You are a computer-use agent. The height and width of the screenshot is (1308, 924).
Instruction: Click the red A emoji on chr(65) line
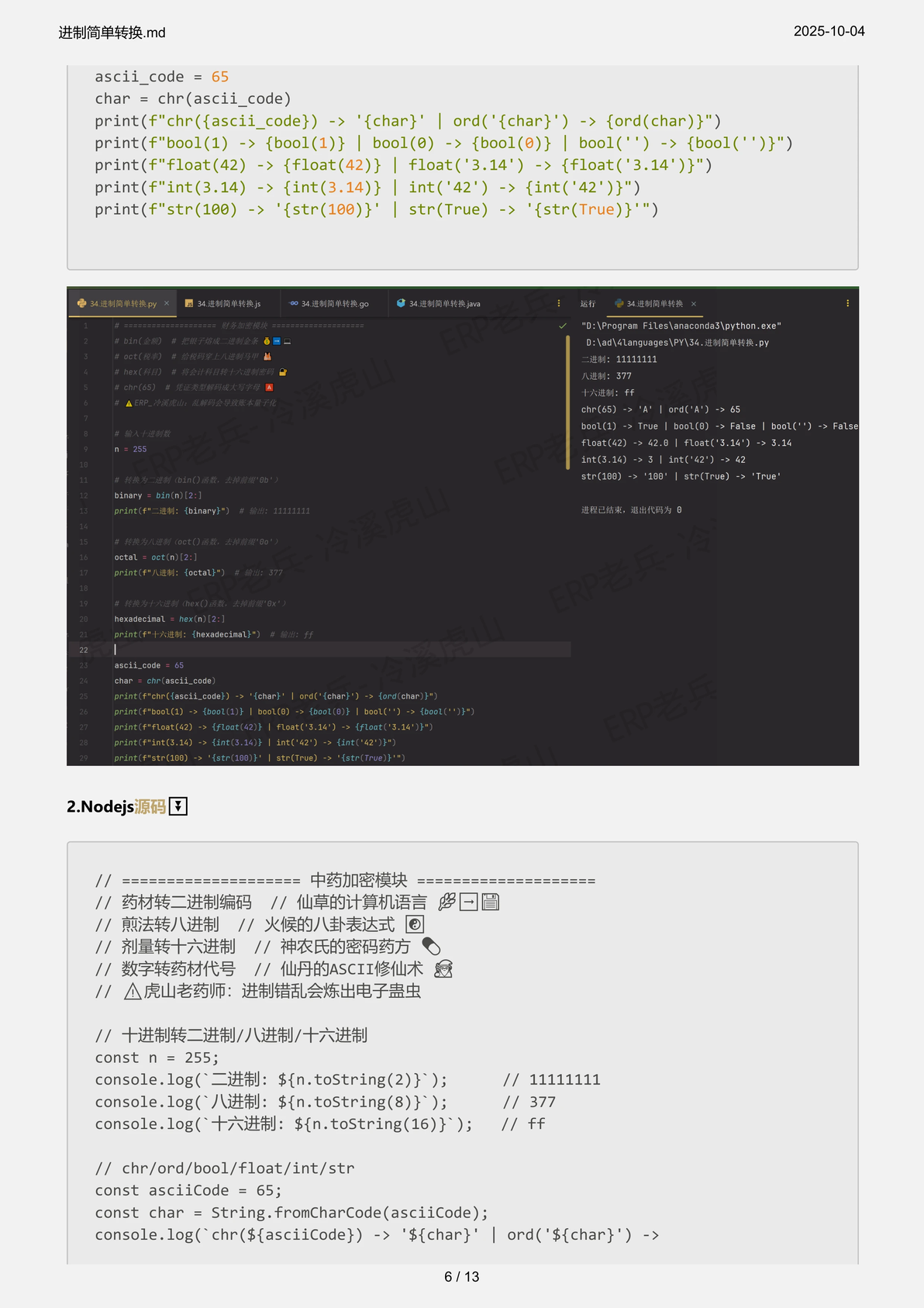coord(269,388)
